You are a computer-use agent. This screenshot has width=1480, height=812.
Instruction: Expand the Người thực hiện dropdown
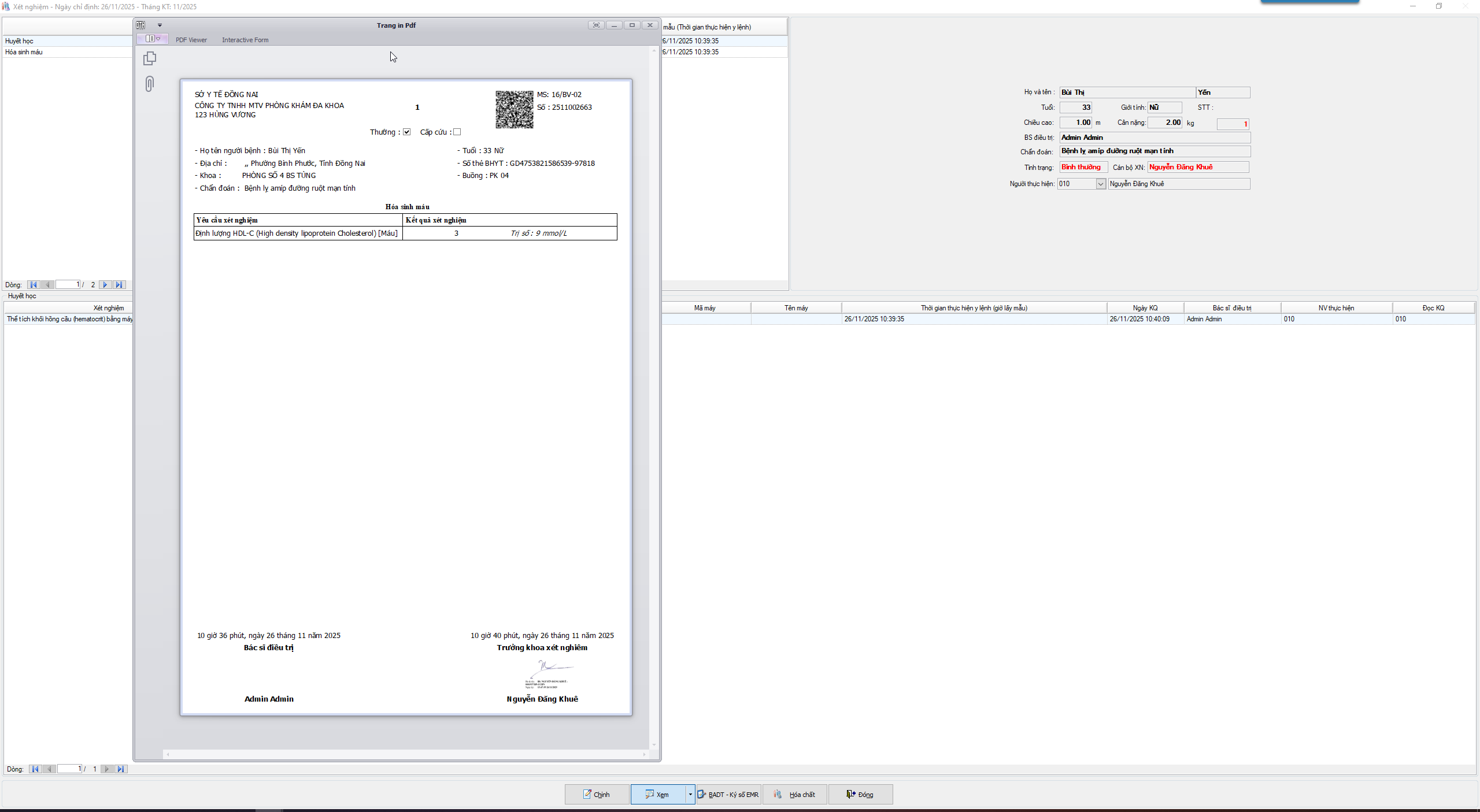[1100, 184]
